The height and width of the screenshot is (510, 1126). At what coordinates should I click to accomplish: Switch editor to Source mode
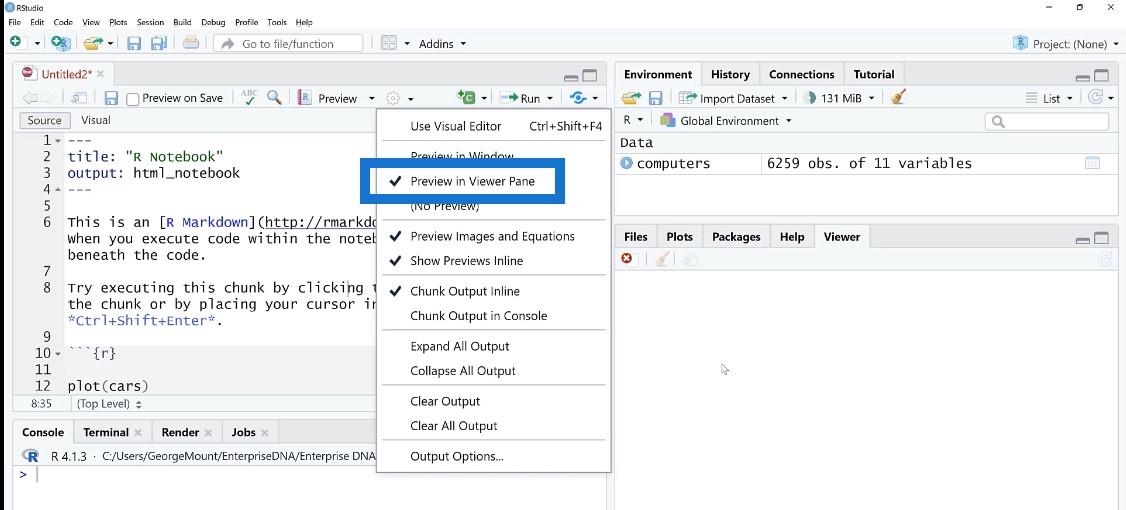tap(45, 121)
